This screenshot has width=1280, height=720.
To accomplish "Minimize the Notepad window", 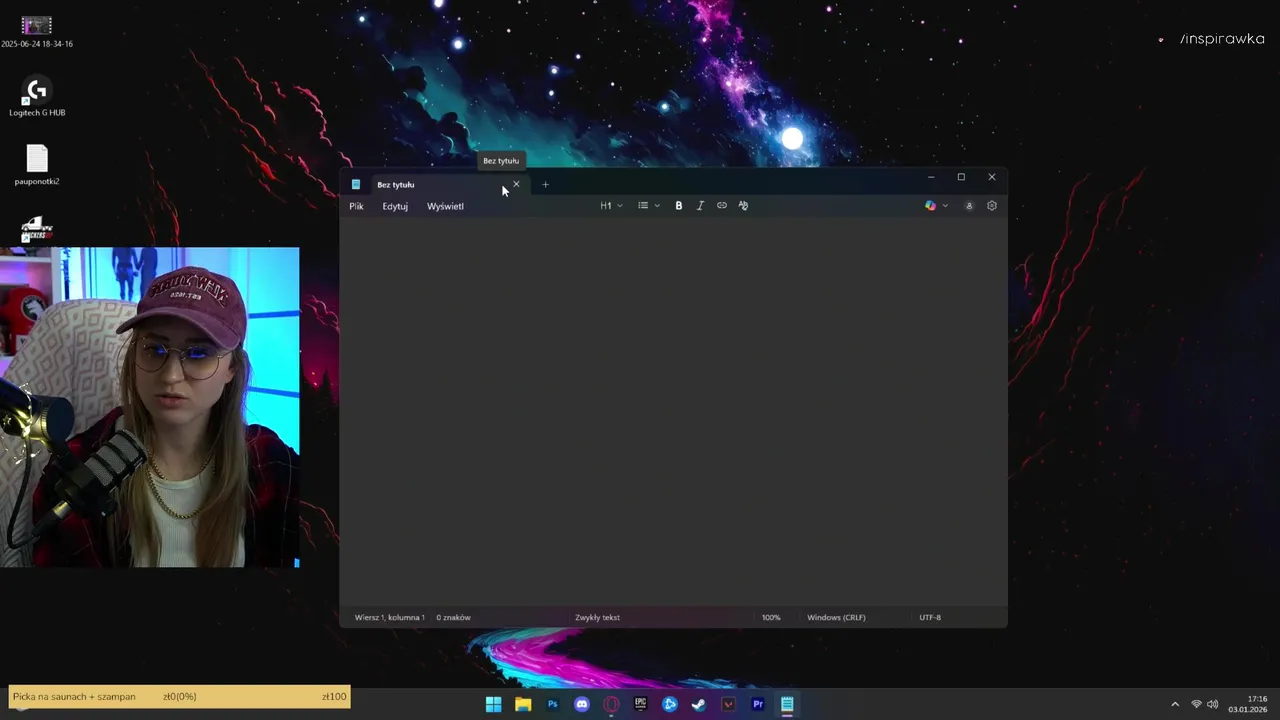I will click(x=931, y=177).
